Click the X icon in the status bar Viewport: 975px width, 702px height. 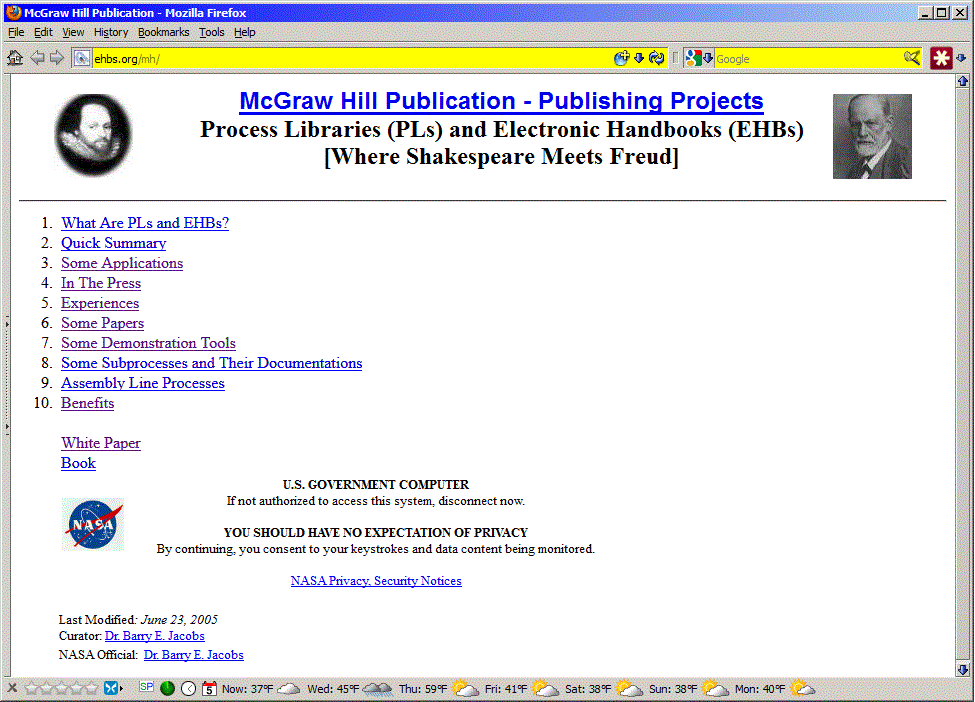pos(12,688)
